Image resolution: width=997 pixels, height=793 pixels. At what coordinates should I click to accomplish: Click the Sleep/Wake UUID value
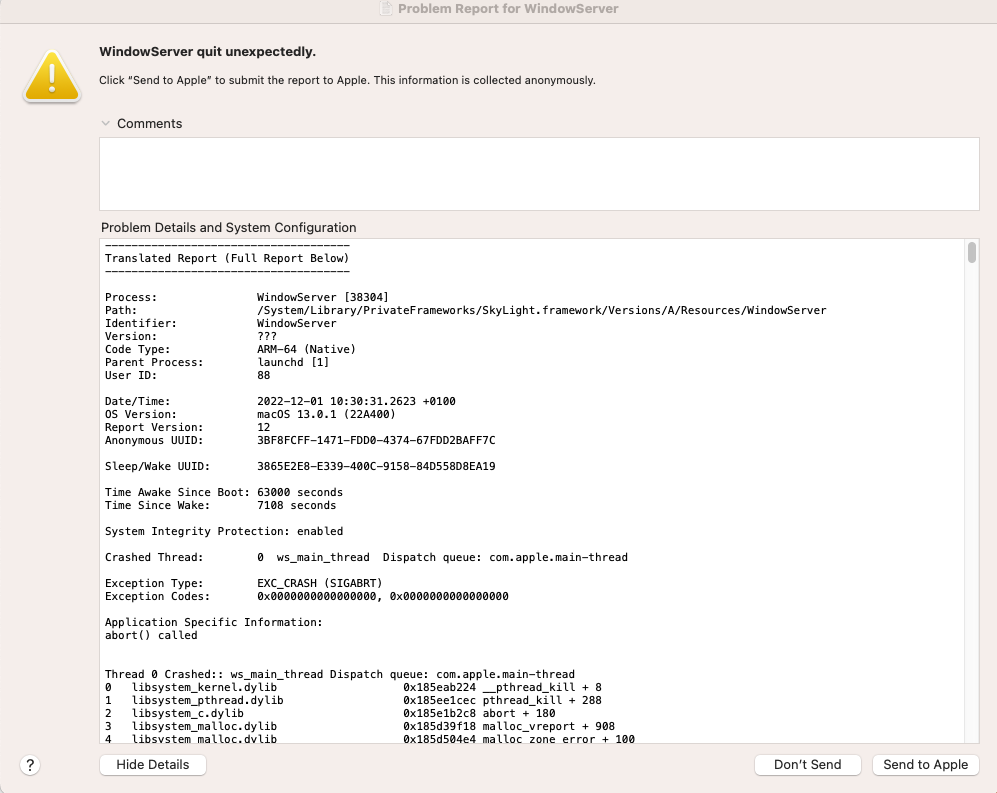(x=376, y=466)
